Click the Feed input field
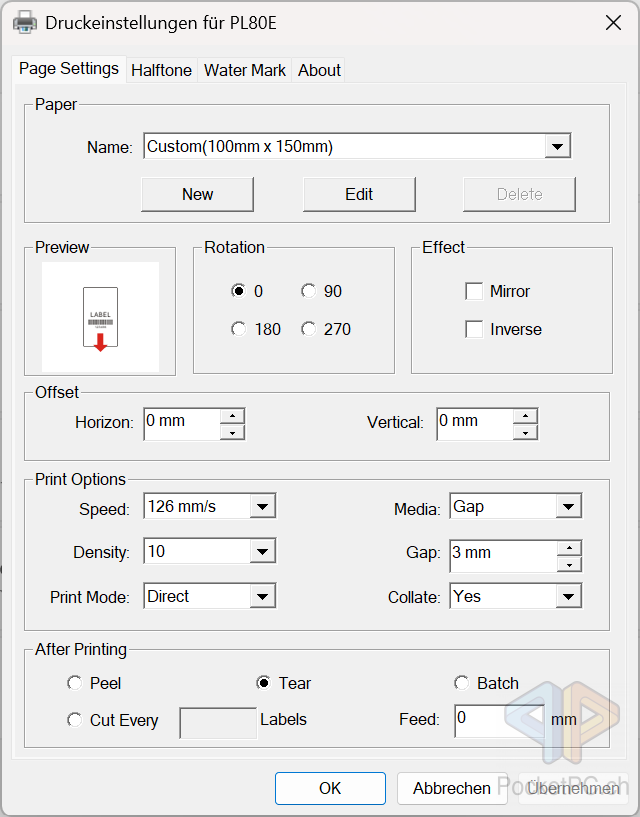 498,719
